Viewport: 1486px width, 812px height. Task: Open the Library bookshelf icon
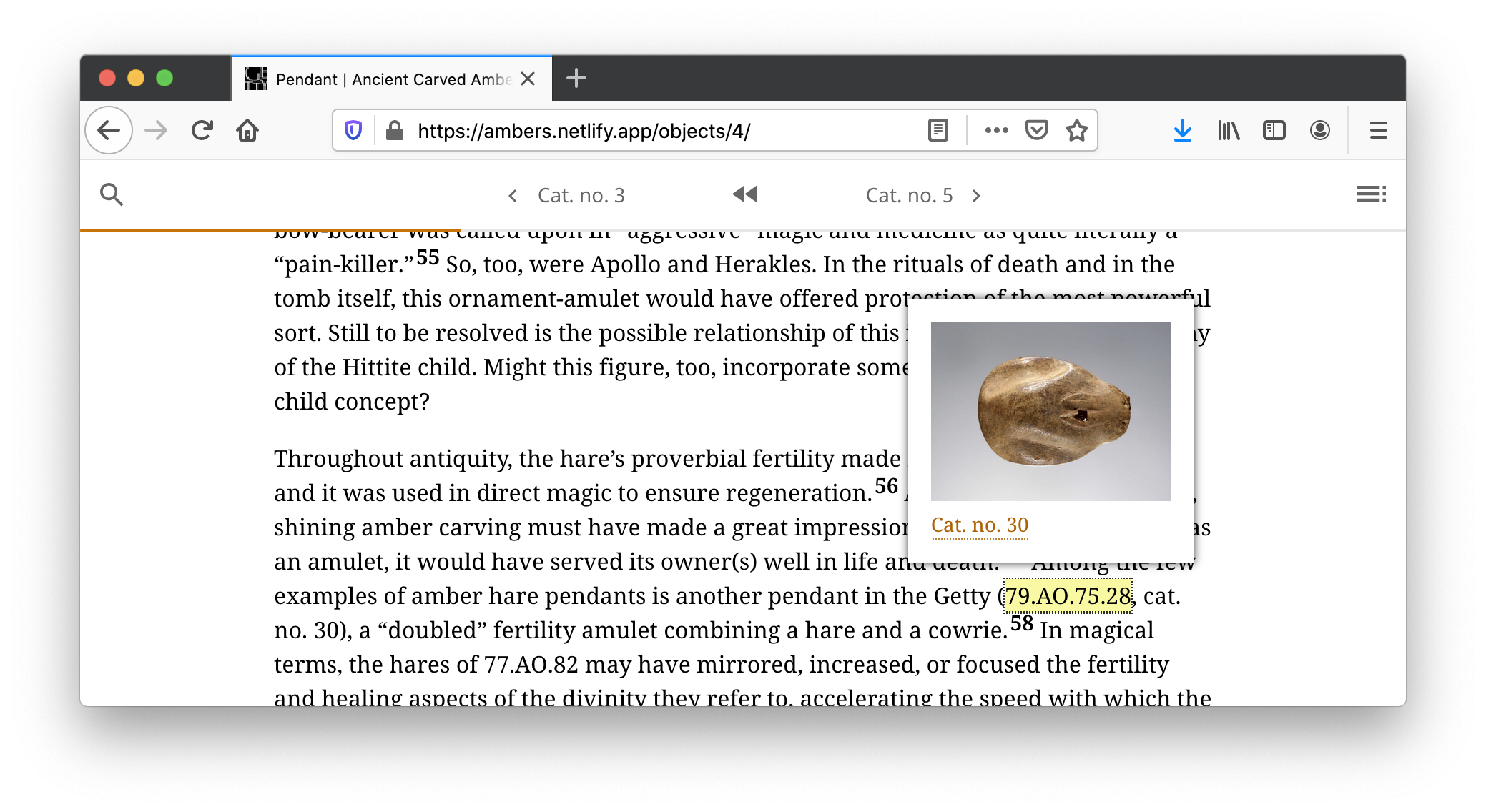point(1228,131)
